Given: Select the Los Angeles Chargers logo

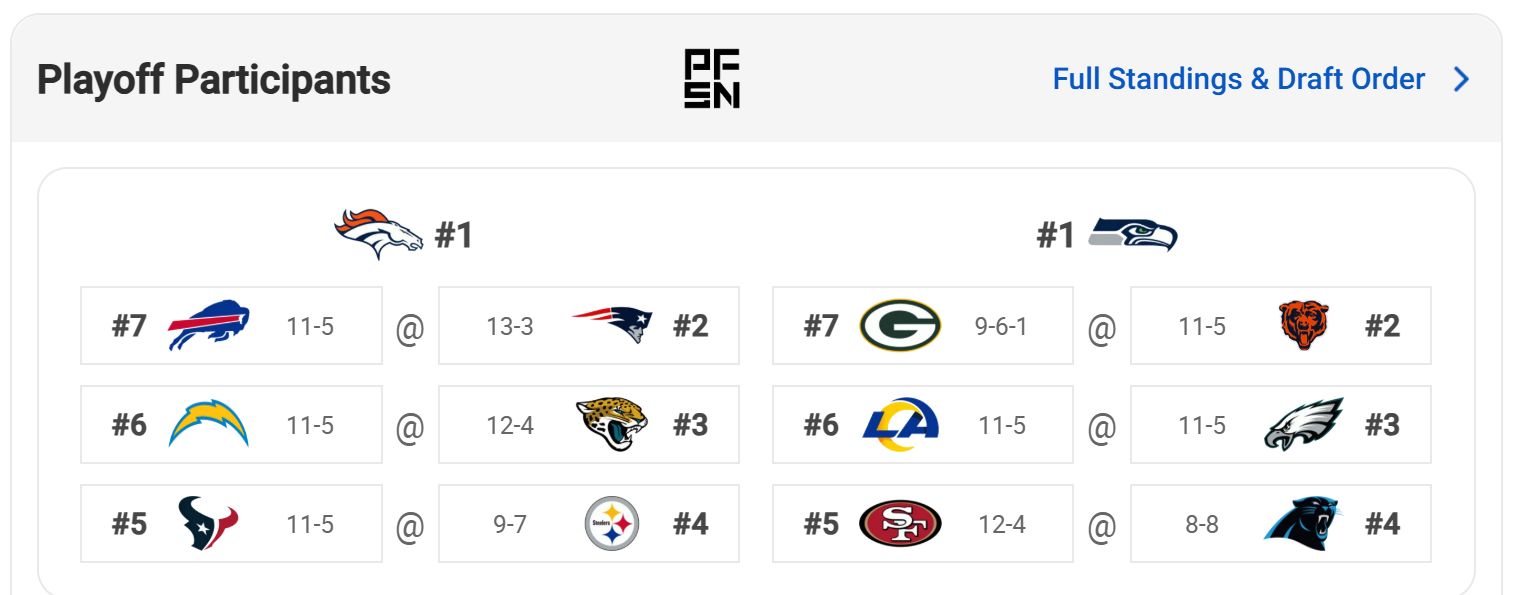Looking at the screenshot, I should pyautogui.click(x=209, y=424).
